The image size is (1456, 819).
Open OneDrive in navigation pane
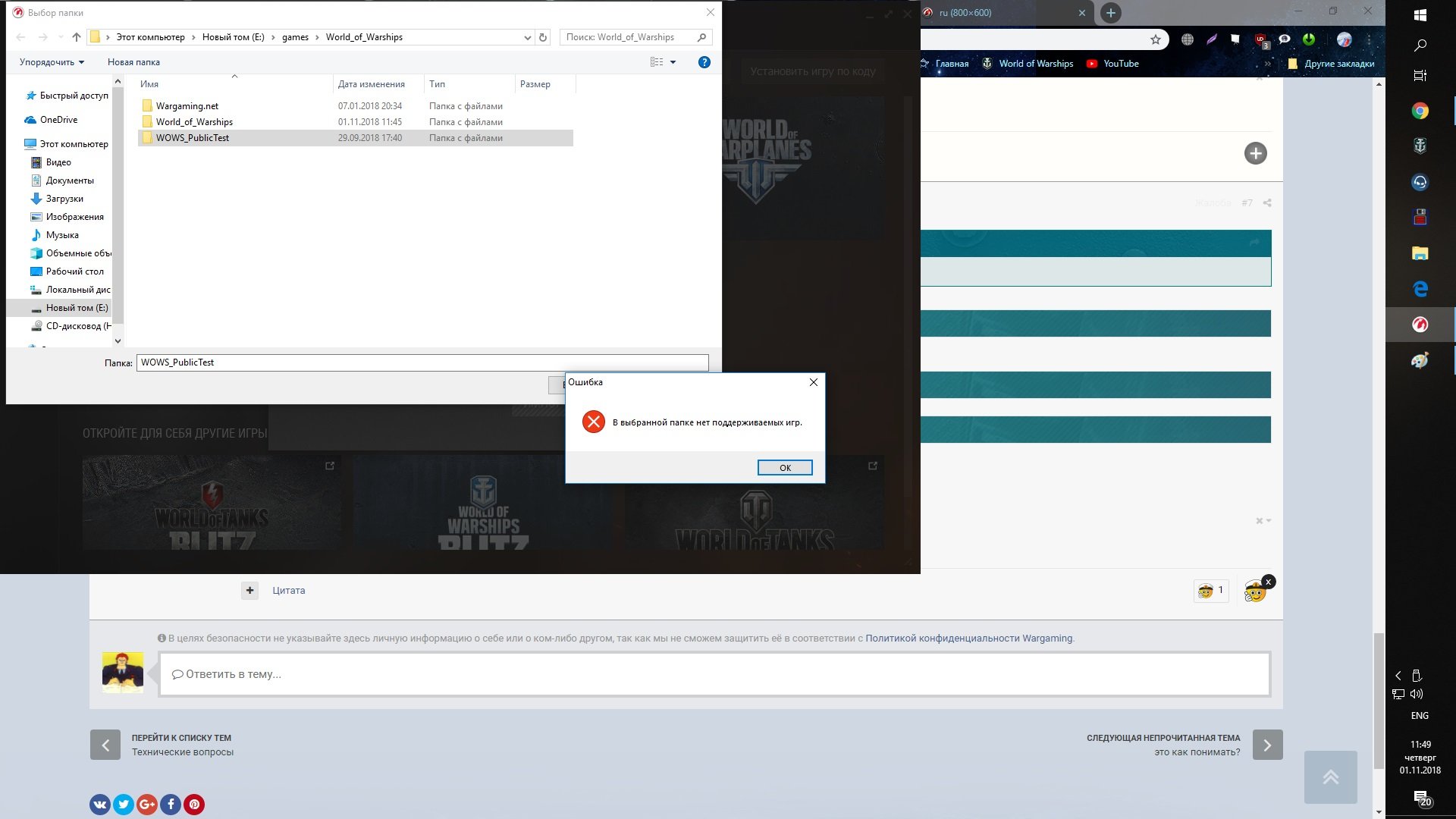pos(51,120)
